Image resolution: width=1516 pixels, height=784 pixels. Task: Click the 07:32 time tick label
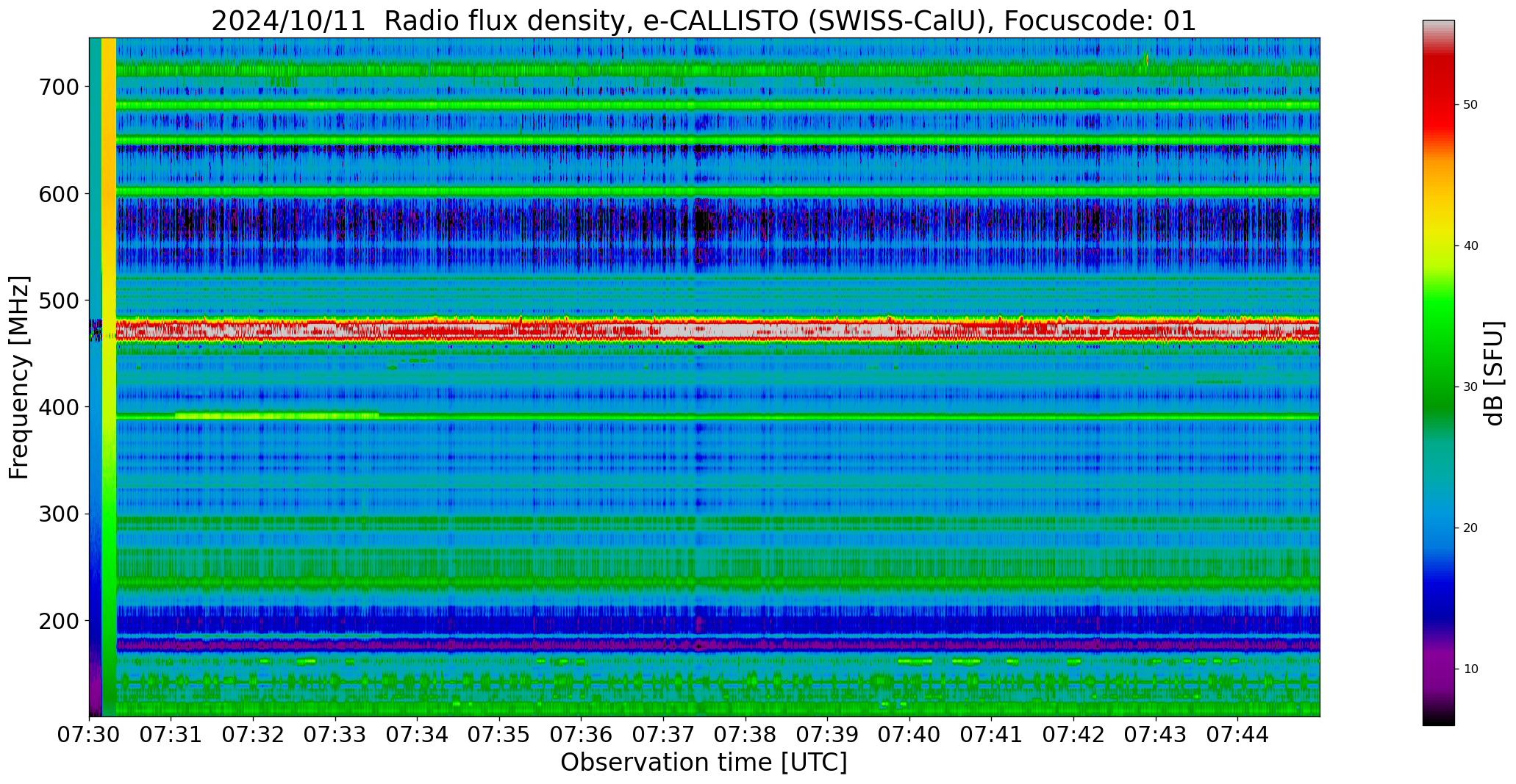(x=254, y=733)
